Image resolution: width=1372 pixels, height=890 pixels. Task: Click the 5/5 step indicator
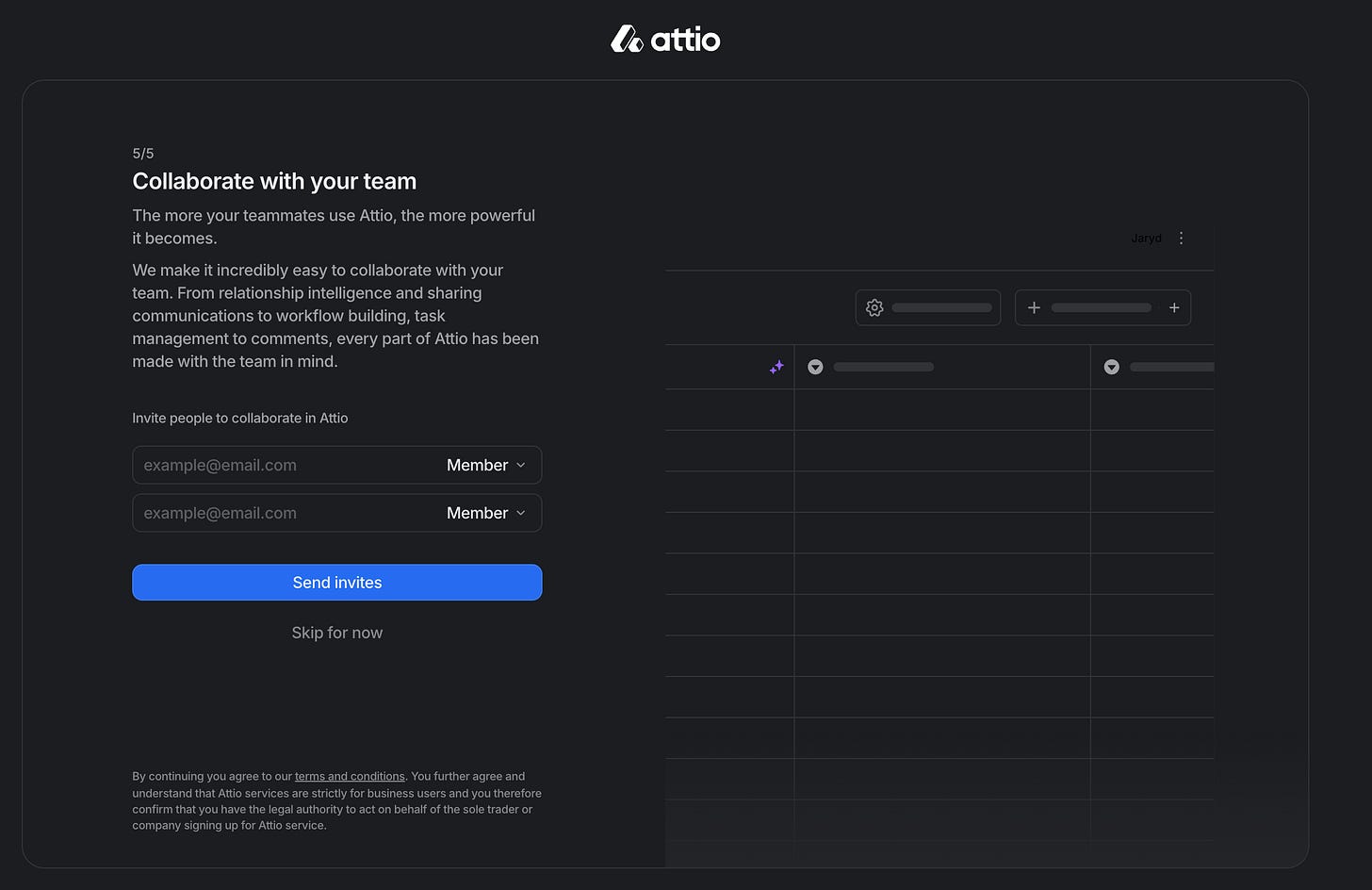(x=143, y=153)
